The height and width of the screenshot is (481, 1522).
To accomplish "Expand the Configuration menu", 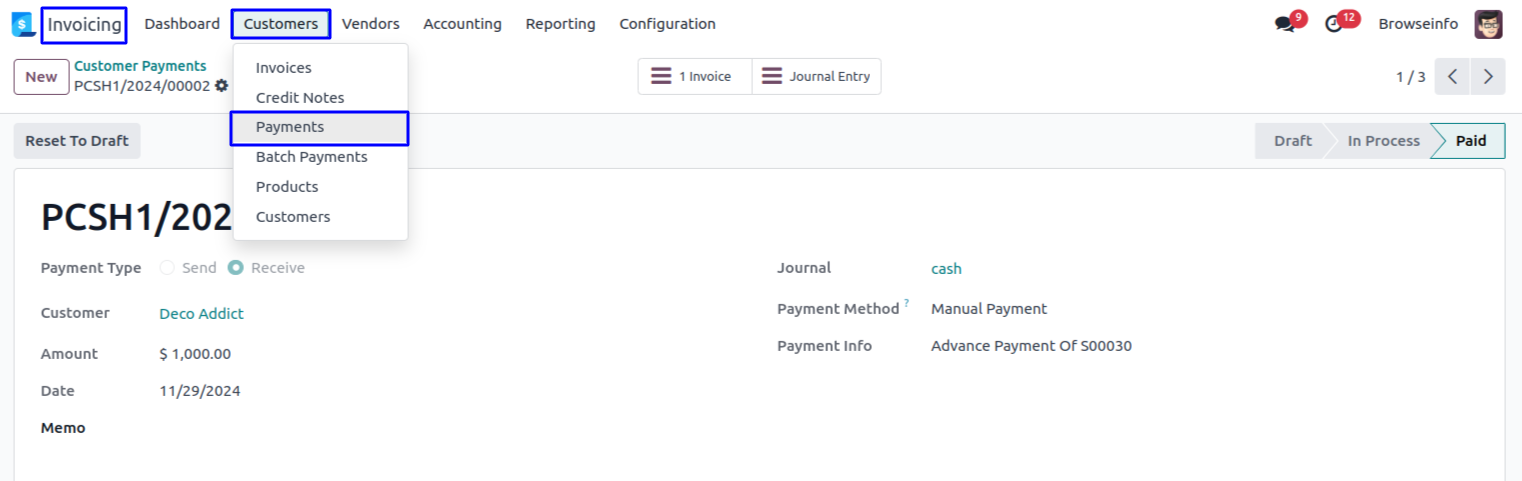I will tap(667, 24).
